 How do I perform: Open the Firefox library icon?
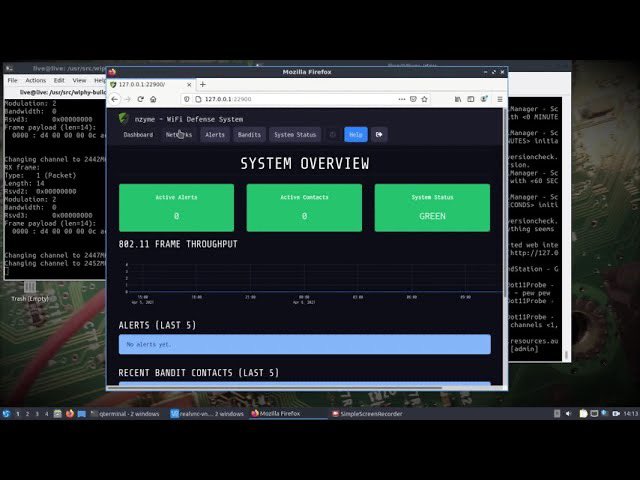458,99
